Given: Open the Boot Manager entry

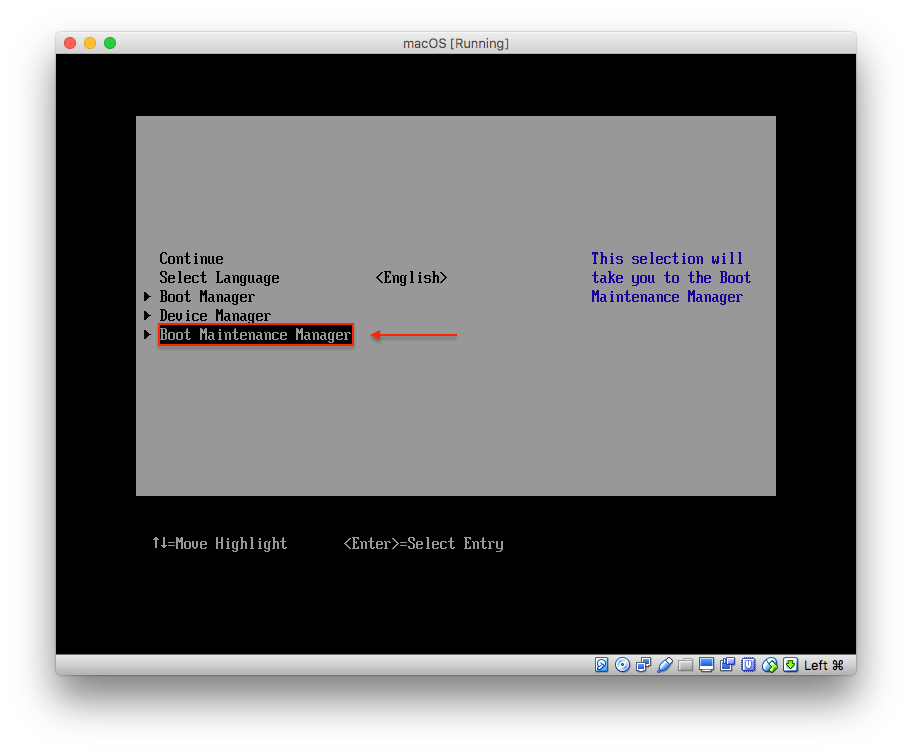Looking at the screenshot, I should pos(207,297).
